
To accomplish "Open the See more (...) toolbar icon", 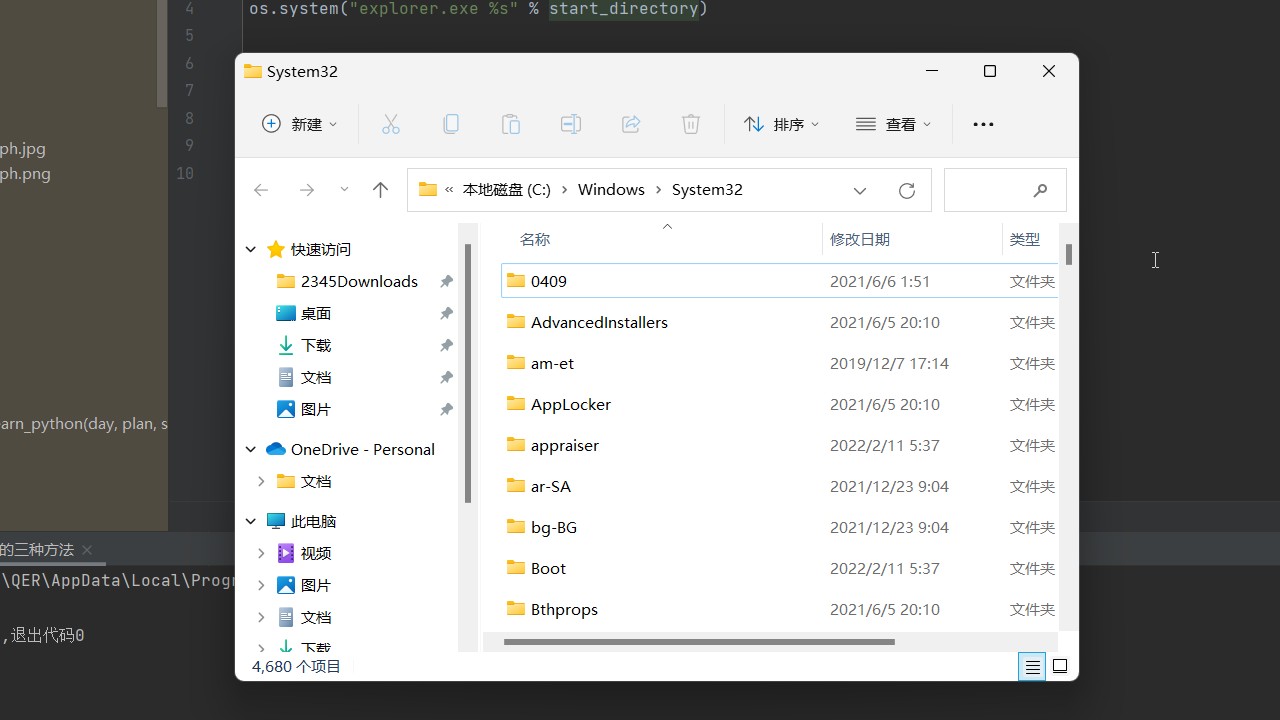I will (x=983, y=123).
